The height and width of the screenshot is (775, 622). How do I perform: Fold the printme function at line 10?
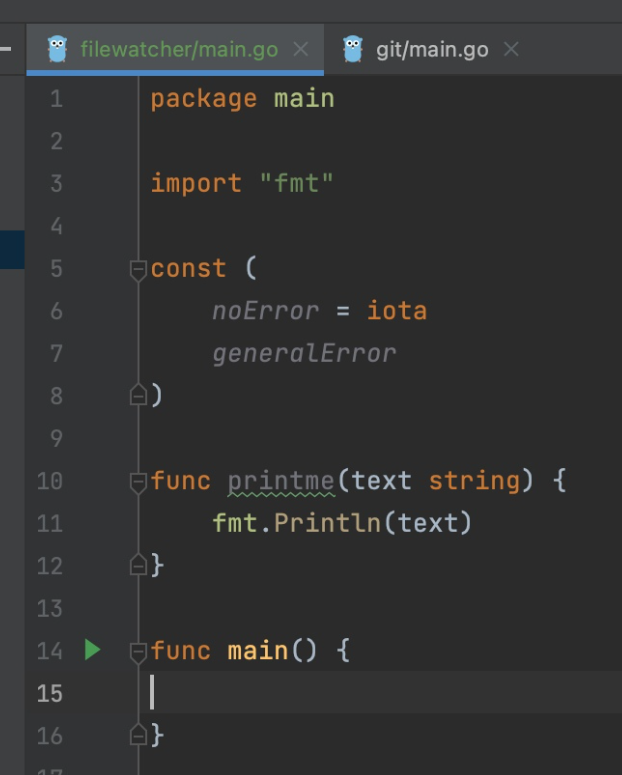(x=139, y=482)
